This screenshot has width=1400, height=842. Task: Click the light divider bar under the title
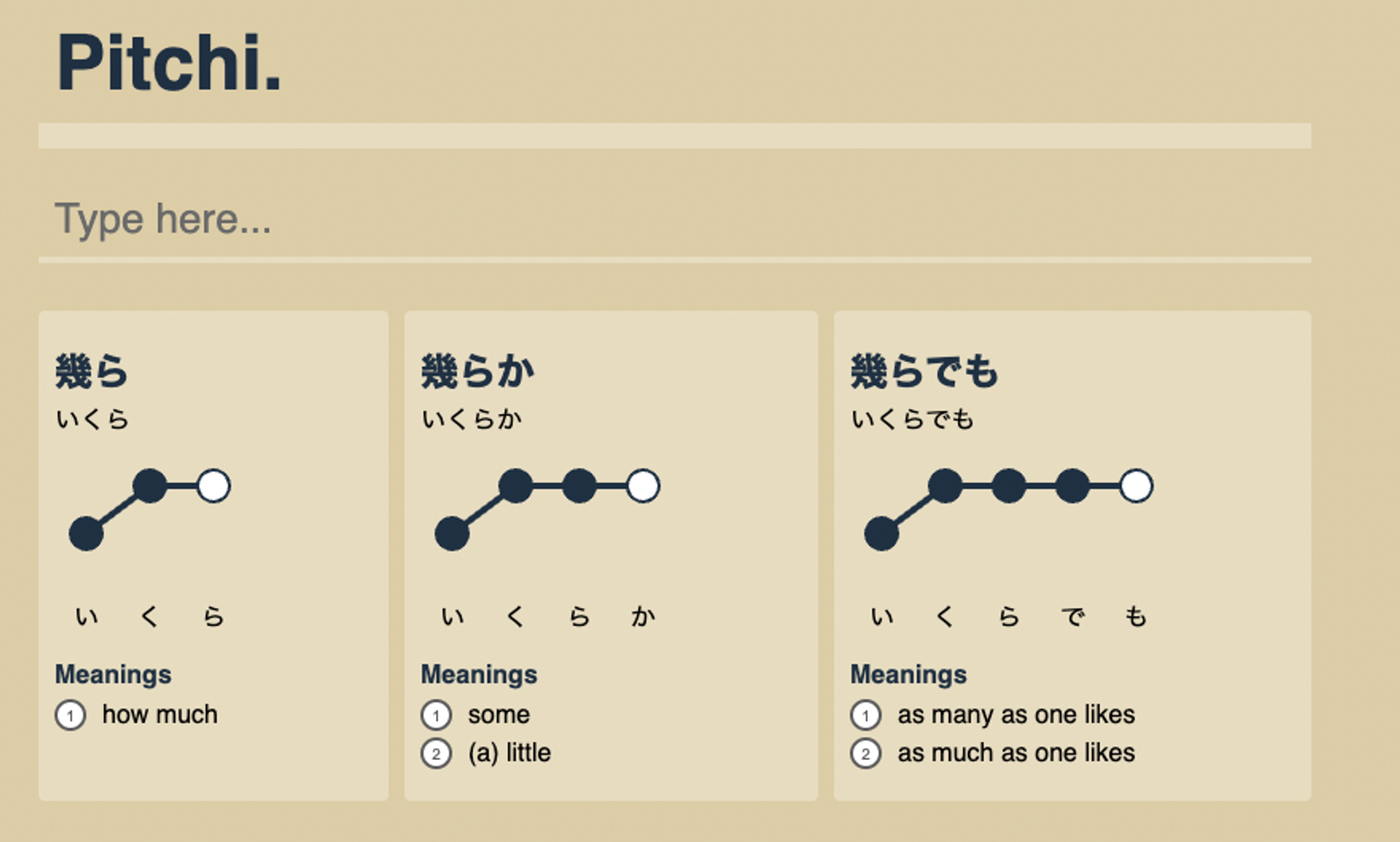tap(675, 135)
